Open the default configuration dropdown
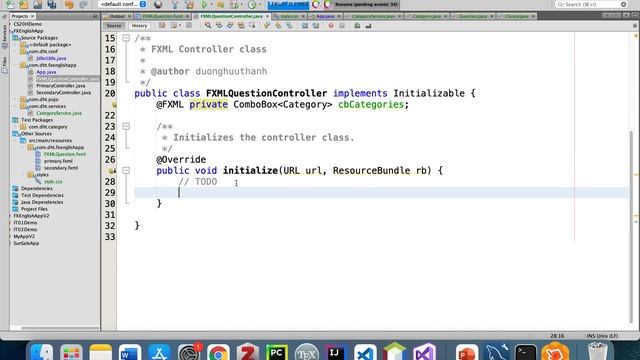The image size is (640, 360). tap(122, 4)
